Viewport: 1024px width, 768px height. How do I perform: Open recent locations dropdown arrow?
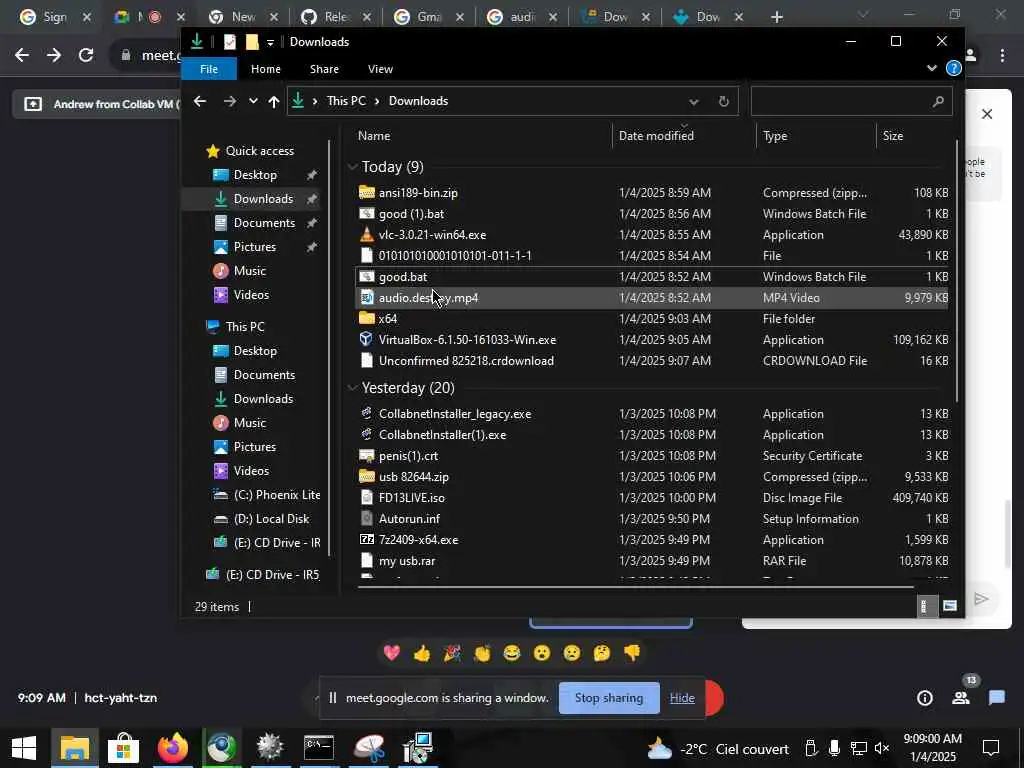(253, 101)
